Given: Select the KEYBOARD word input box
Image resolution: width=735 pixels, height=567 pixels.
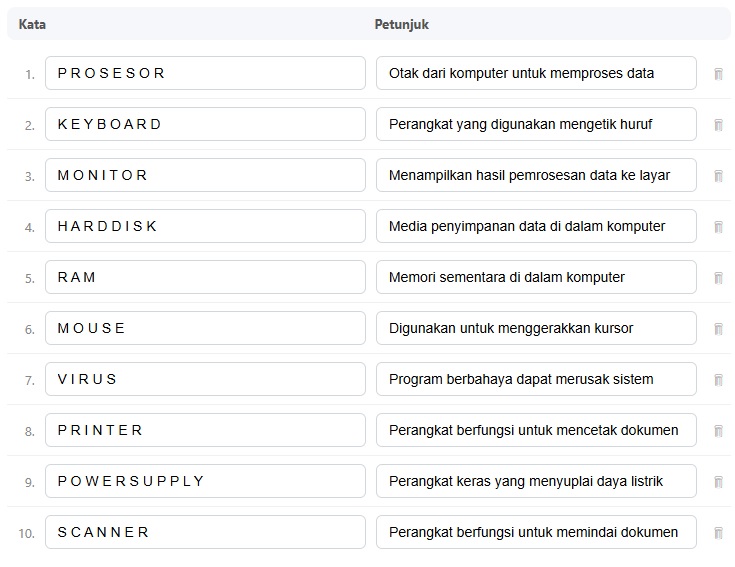Looking at the screenshot, I should click(x=205, y=124).
